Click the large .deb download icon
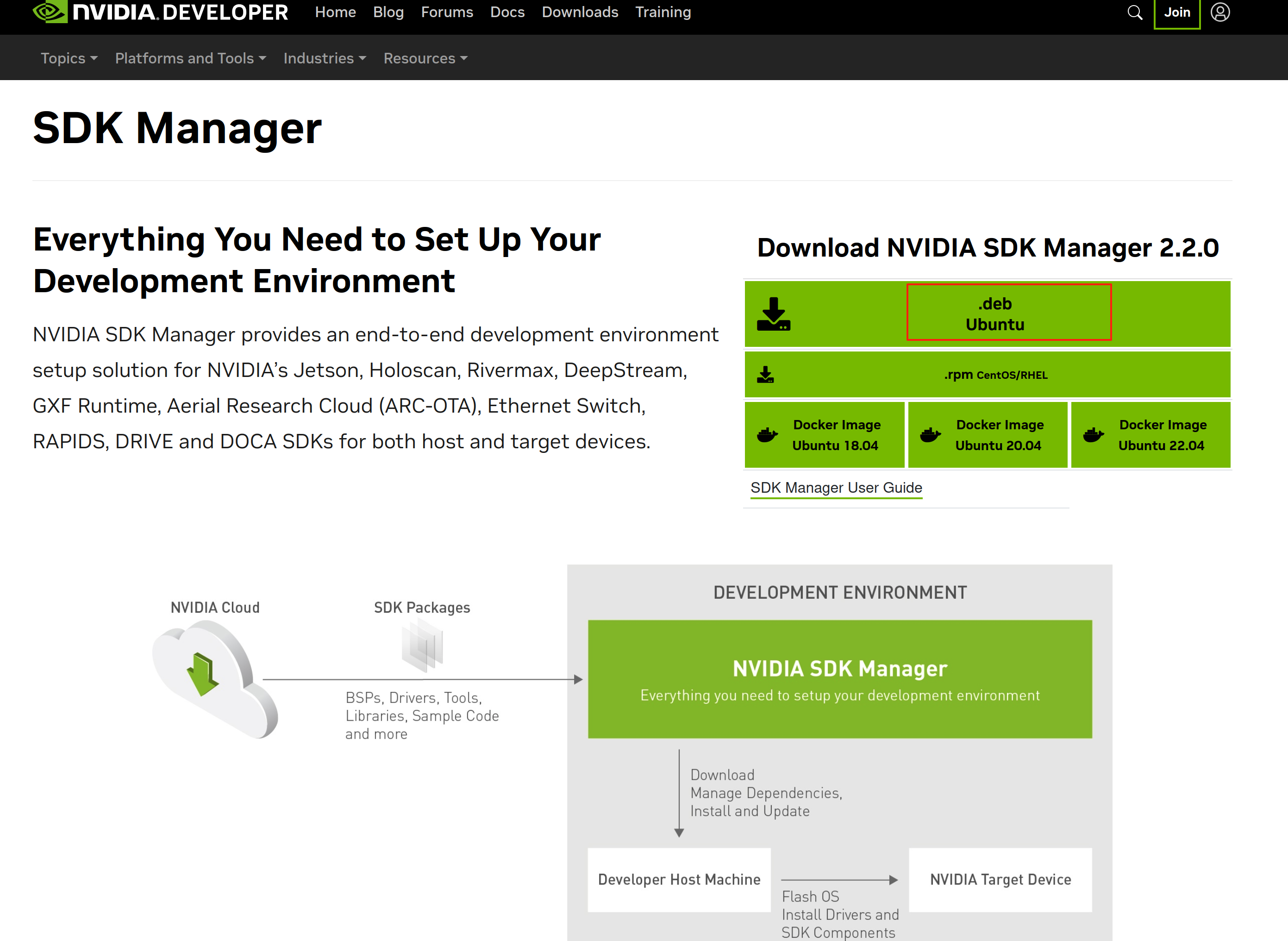1288x941 pixels. [x=773, y=314]
